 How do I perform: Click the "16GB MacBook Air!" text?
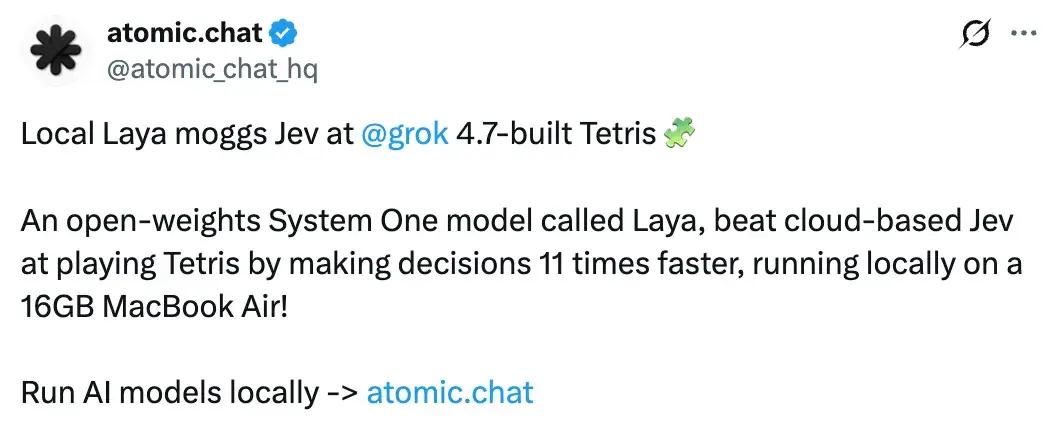tap(155, 307)
